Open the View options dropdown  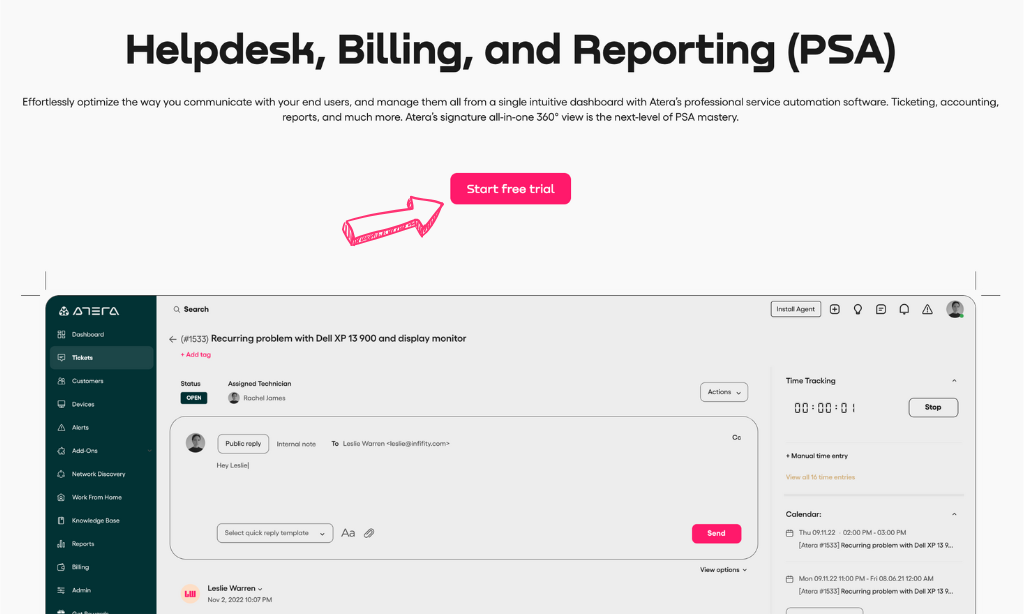point(723,570)
